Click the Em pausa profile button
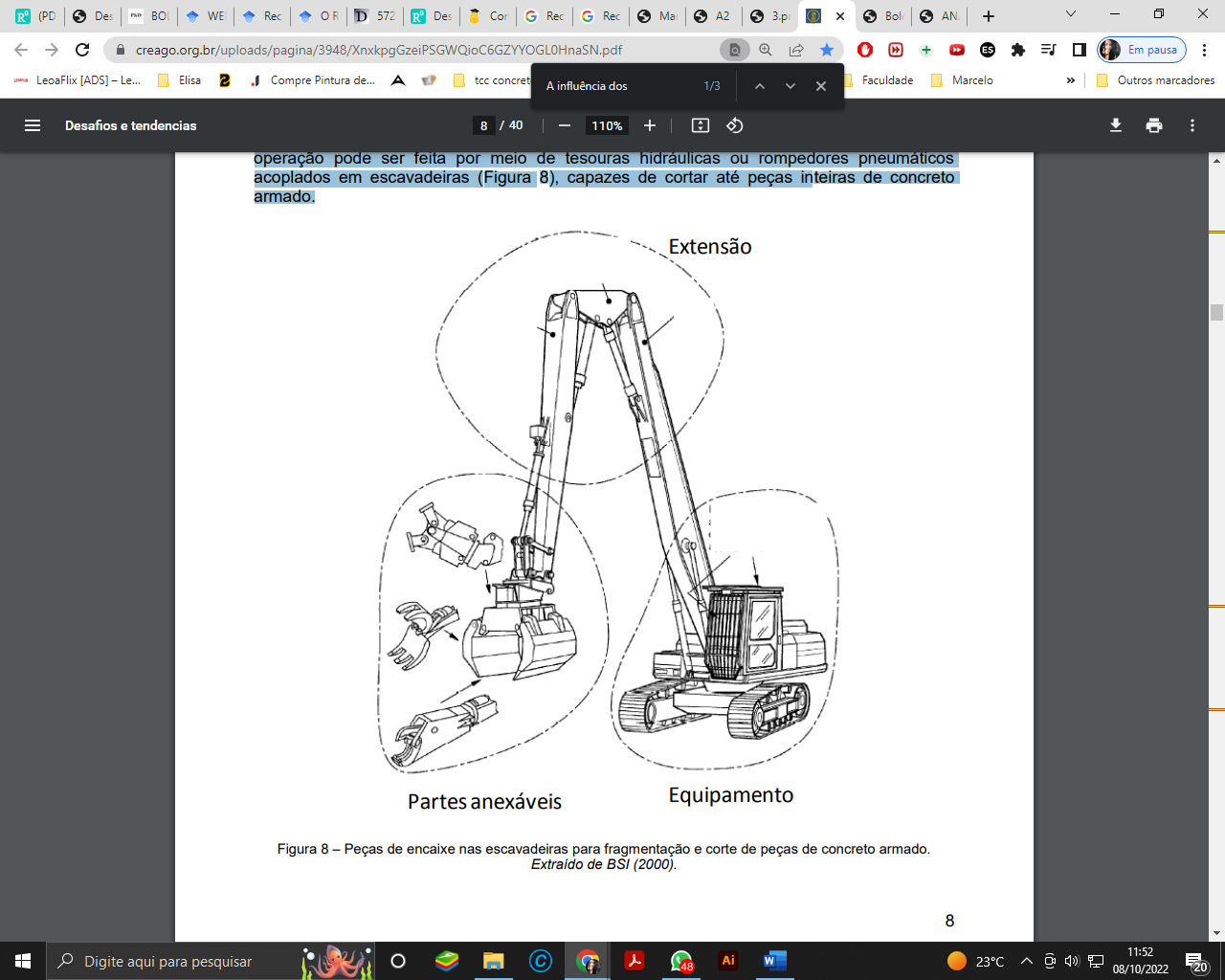The image size is (1225, 980). (1142, 50)
